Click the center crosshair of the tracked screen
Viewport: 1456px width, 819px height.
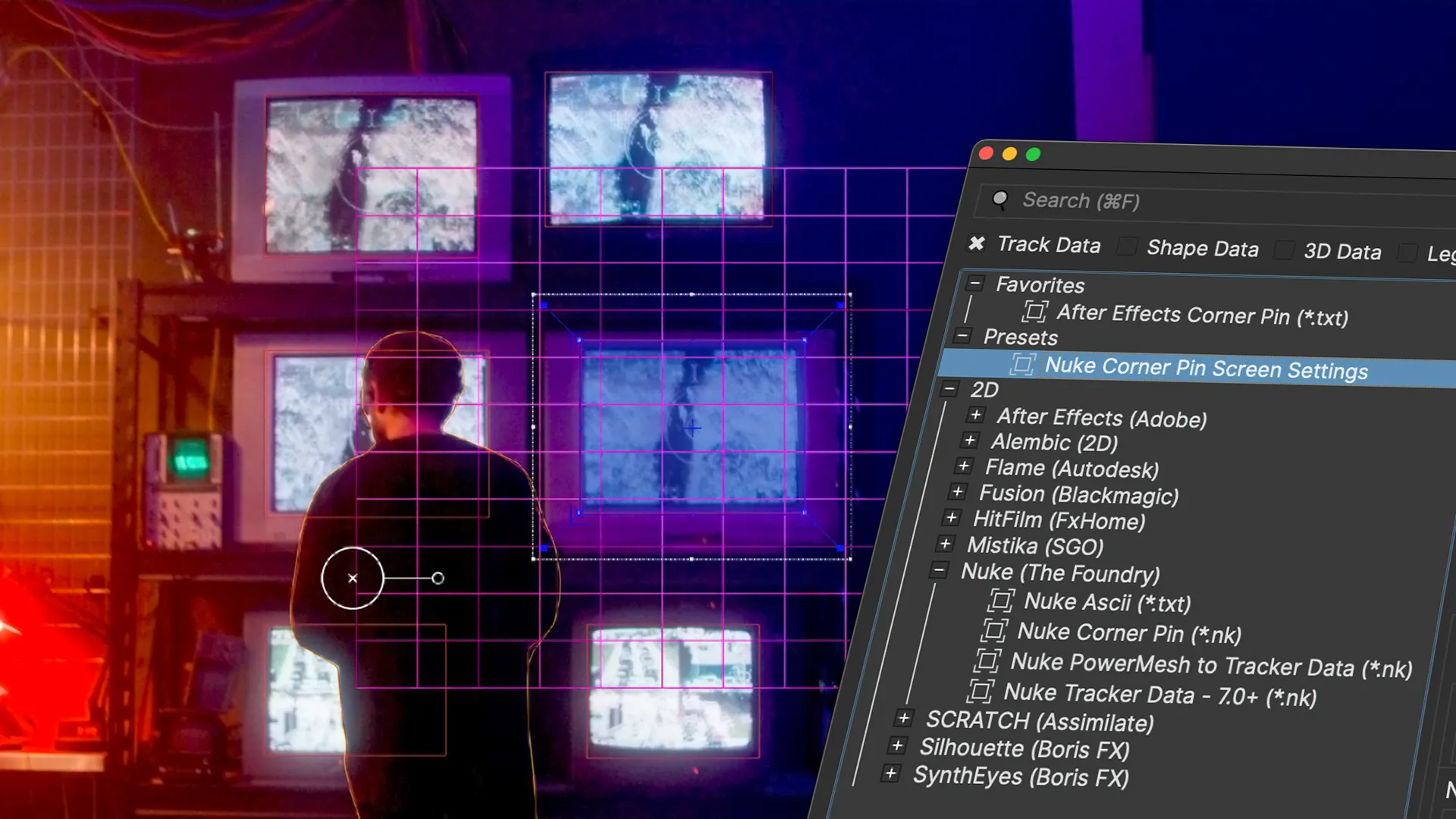[692, 428]
